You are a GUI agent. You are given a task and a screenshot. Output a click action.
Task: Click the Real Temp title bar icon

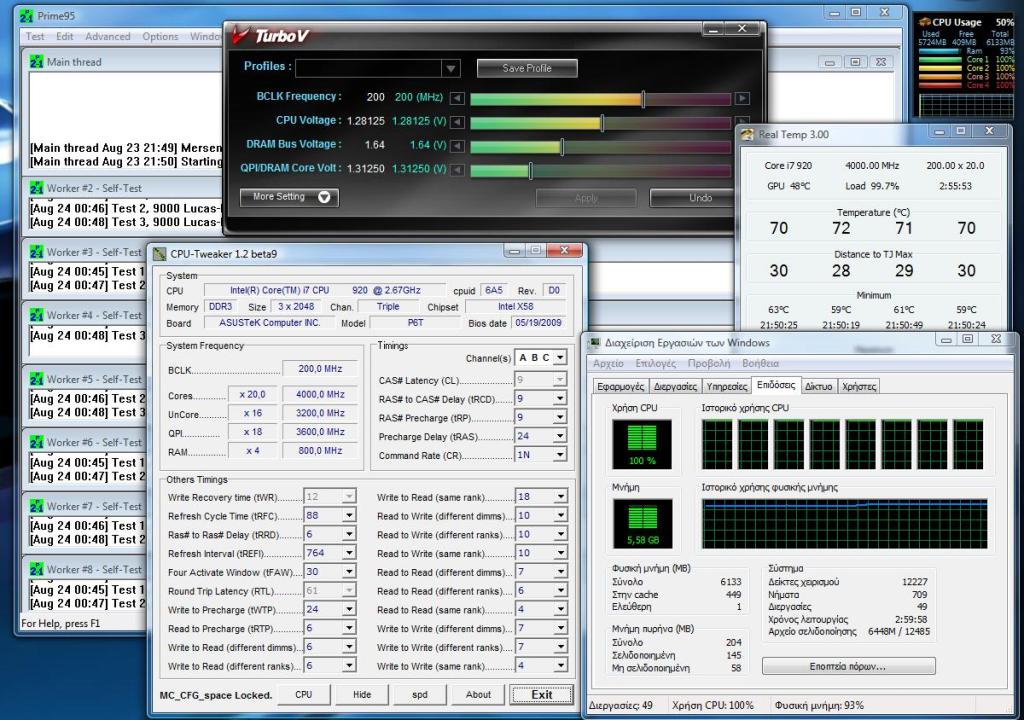[747, 135]
